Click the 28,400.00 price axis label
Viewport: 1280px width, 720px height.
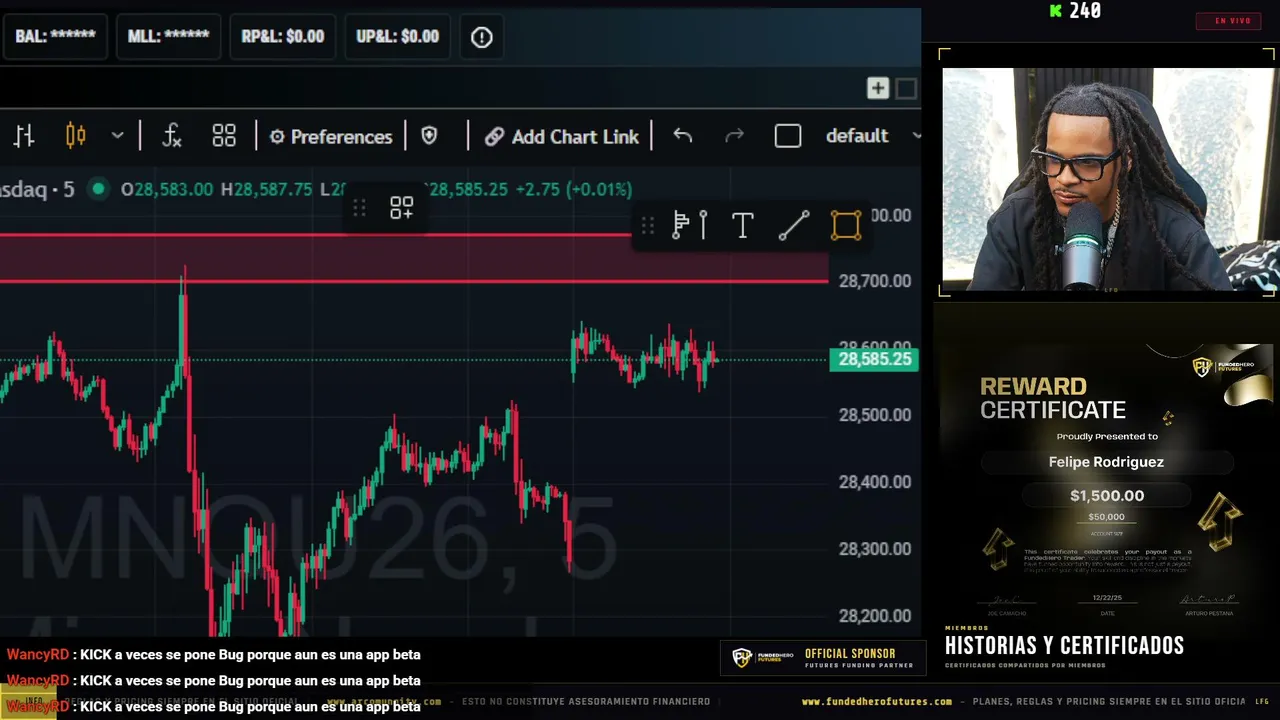875,482
